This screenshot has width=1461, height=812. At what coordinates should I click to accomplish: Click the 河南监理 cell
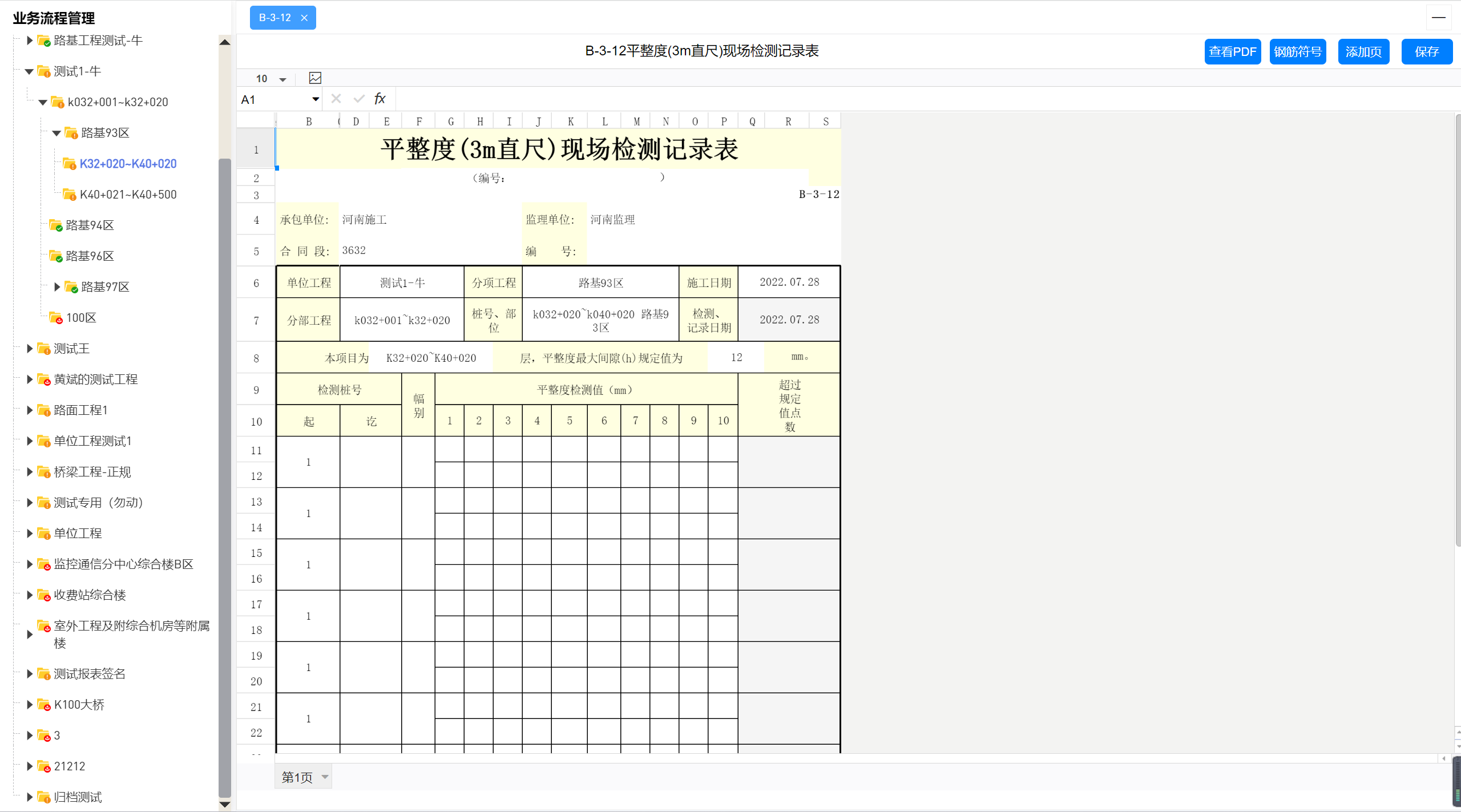click(713, 220)
